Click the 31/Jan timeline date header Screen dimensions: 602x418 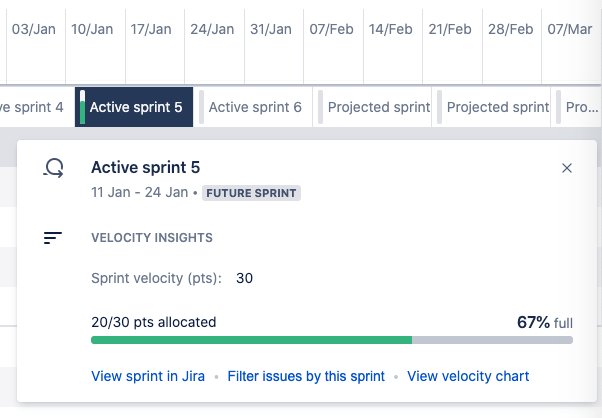(271, 29)
